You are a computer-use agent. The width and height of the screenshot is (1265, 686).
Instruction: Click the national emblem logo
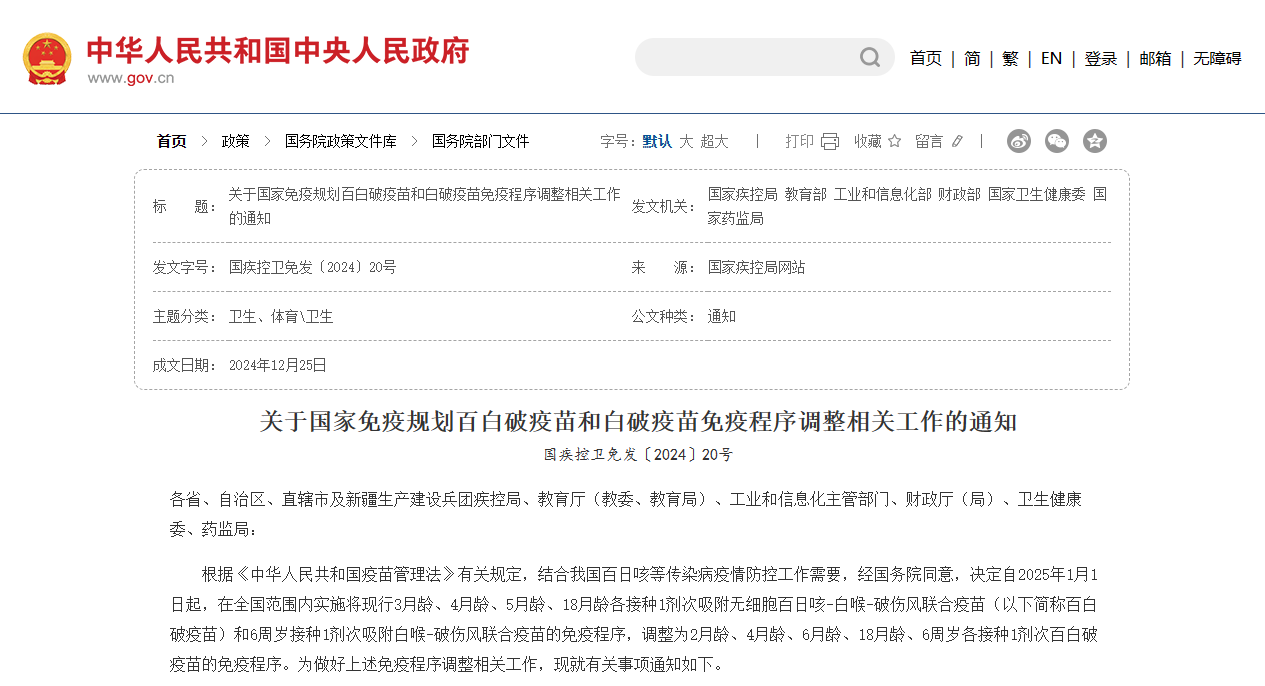(x=47, y=58)
